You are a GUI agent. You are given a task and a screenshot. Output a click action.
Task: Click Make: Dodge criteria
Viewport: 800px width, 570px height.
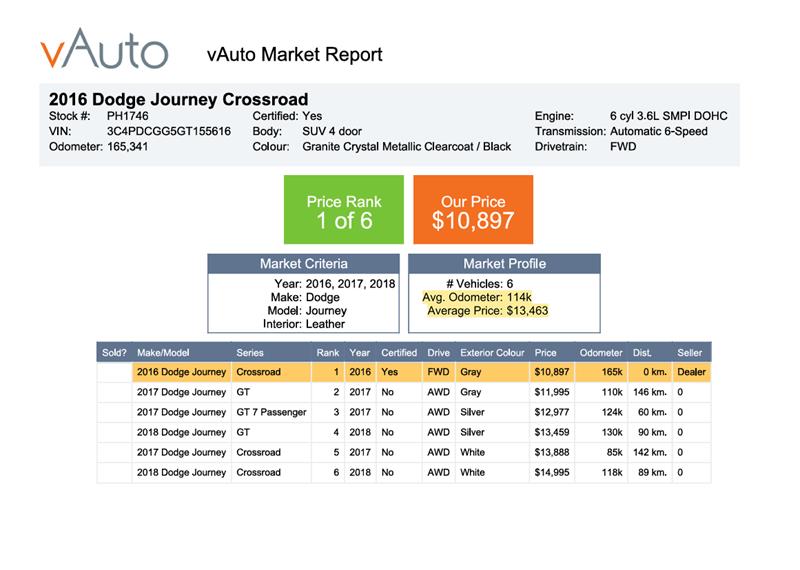(x=305, y=297)
